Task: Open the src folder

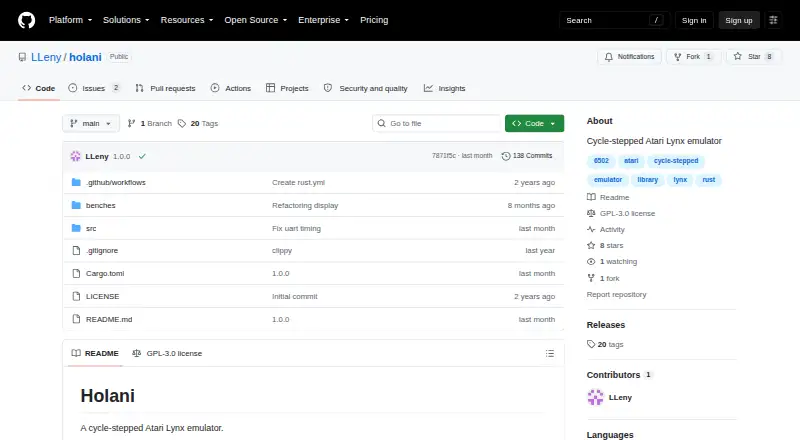Action: click(x=91, y=228)
